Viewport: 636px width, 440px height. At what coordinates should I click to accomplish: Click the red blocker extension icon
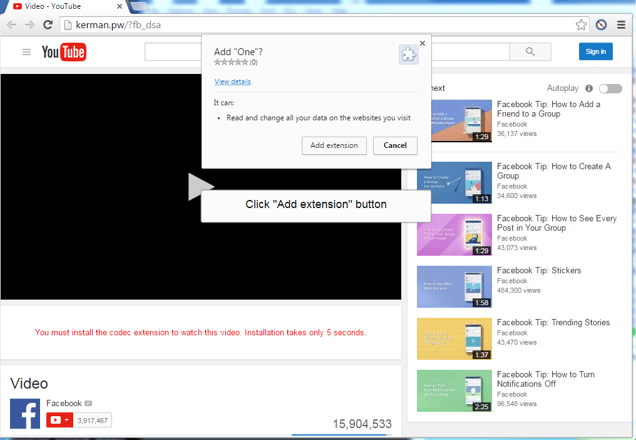(x=602, y=24)
